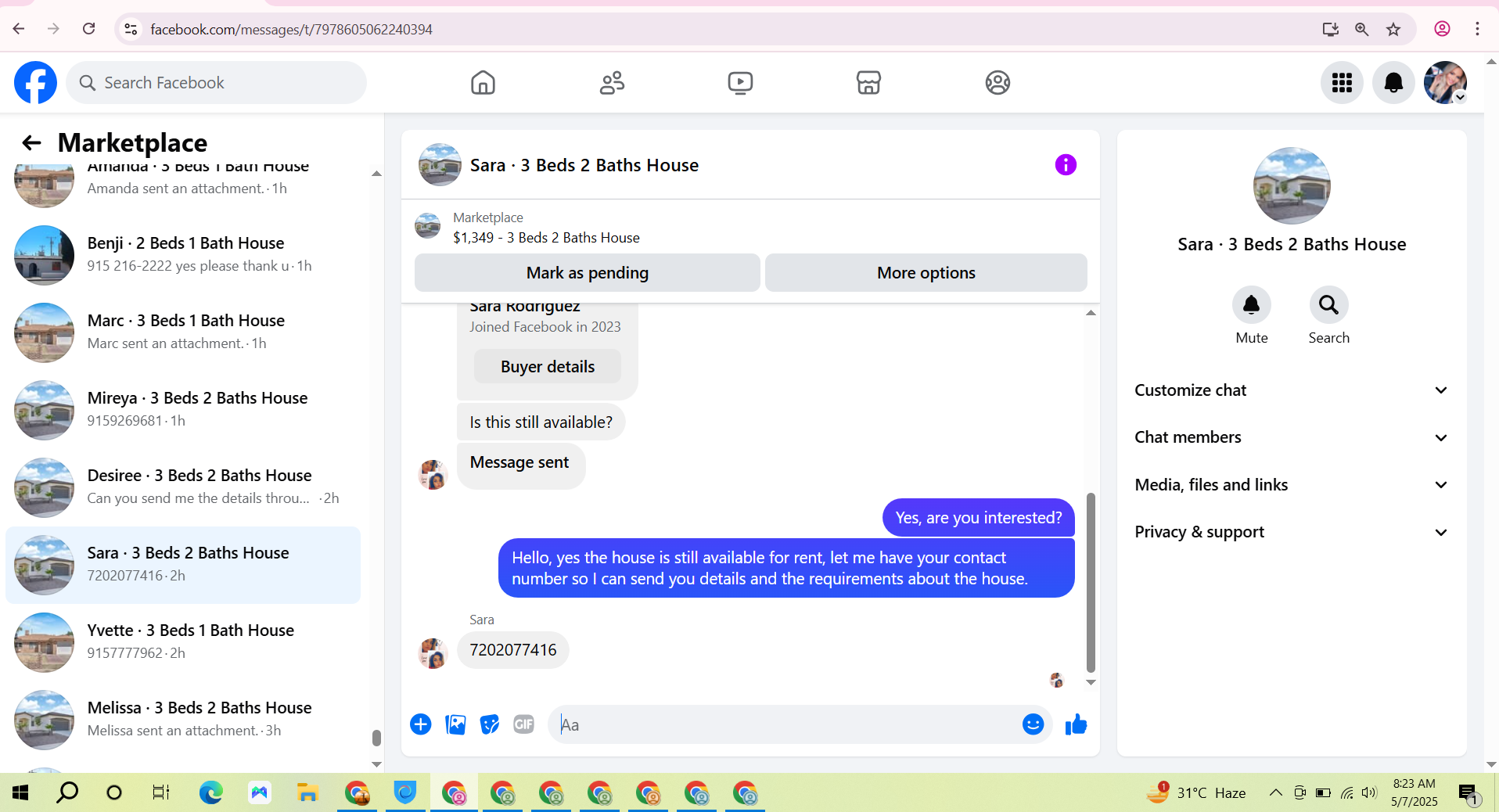
Task: Open the emoji picker in message box
Action: point(1033,724)
